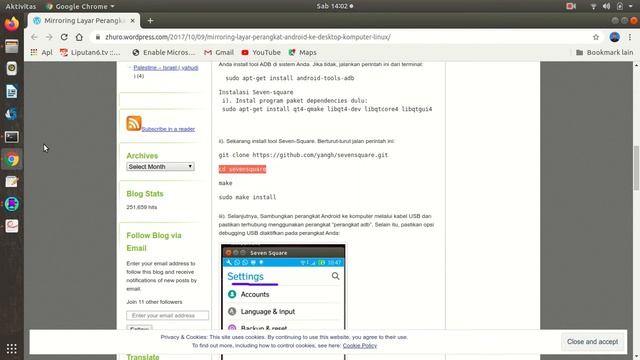The height and width of the screenshot is (360, 640).
Task: Click the Palestine - Israel category link
Action: click(166, 68)
